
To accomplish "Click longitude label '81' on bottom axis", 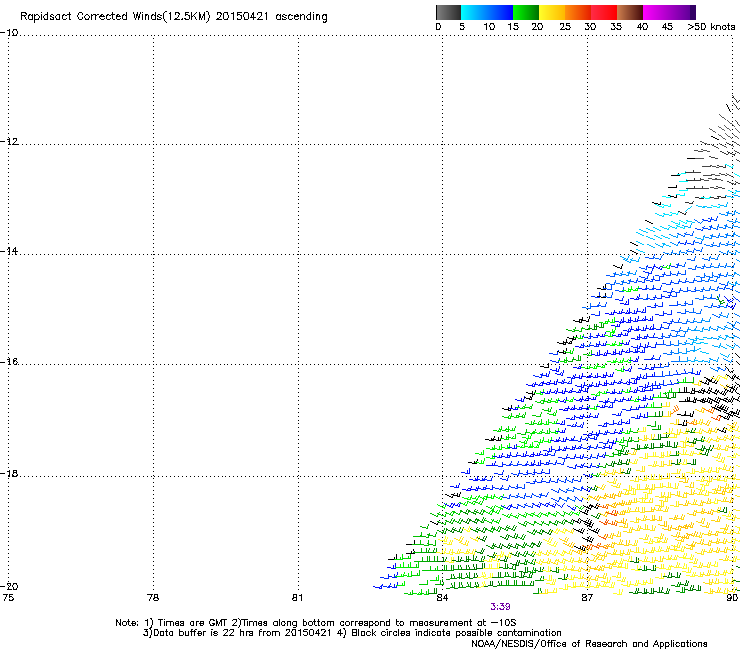I will tap(297, 598).
